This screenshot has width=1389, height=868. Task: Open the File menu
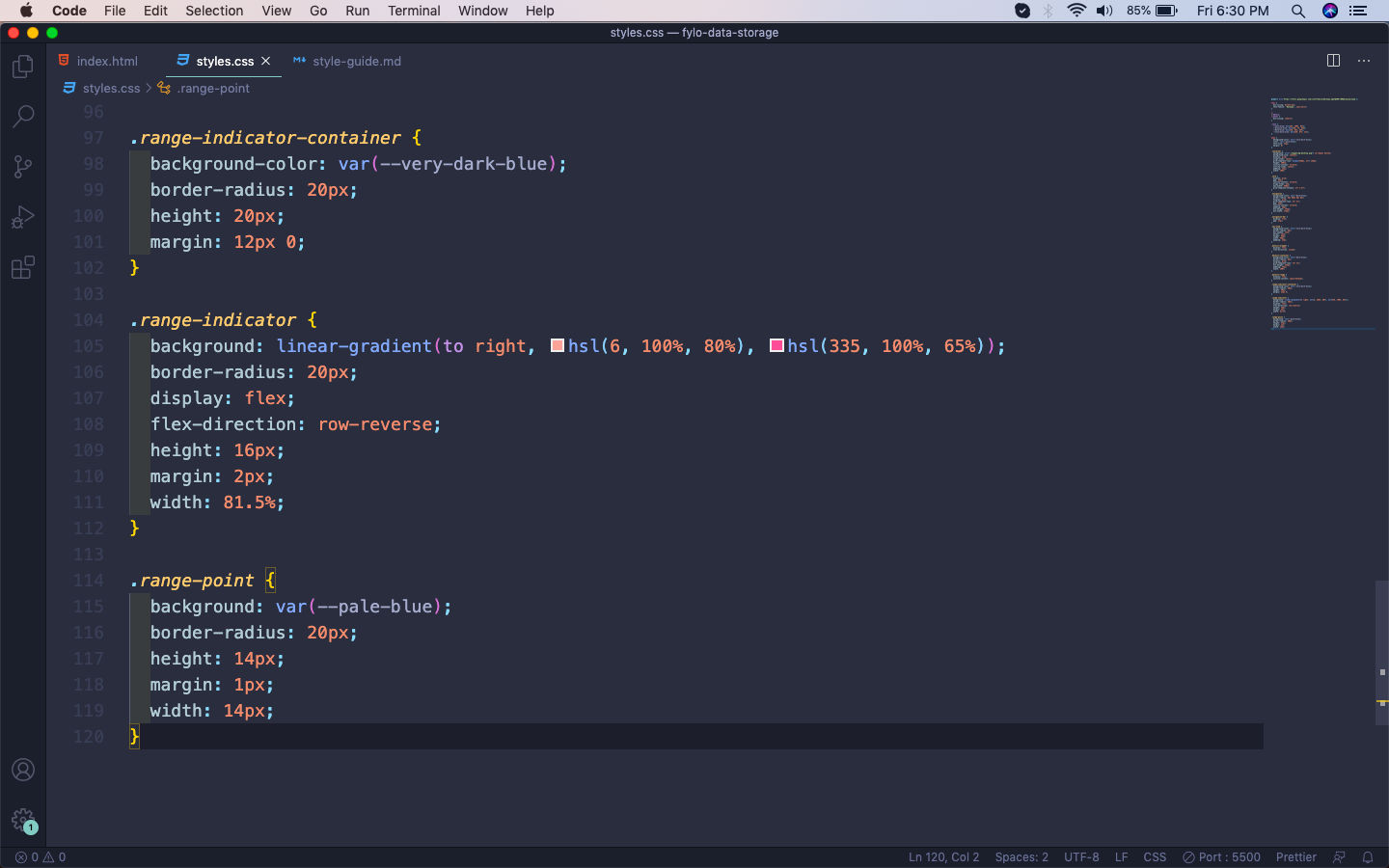[115, 11]
